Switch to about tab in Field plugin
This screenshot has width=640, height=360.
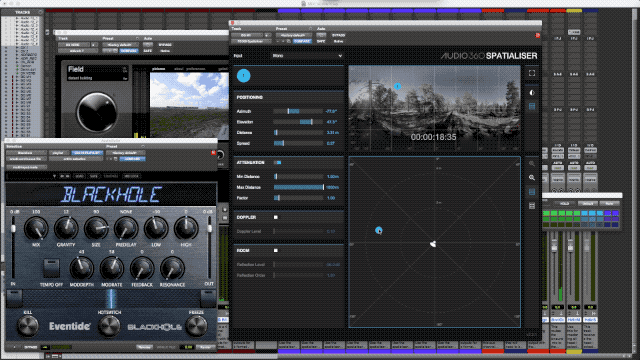pyautogui.click(x=178, y=69)
